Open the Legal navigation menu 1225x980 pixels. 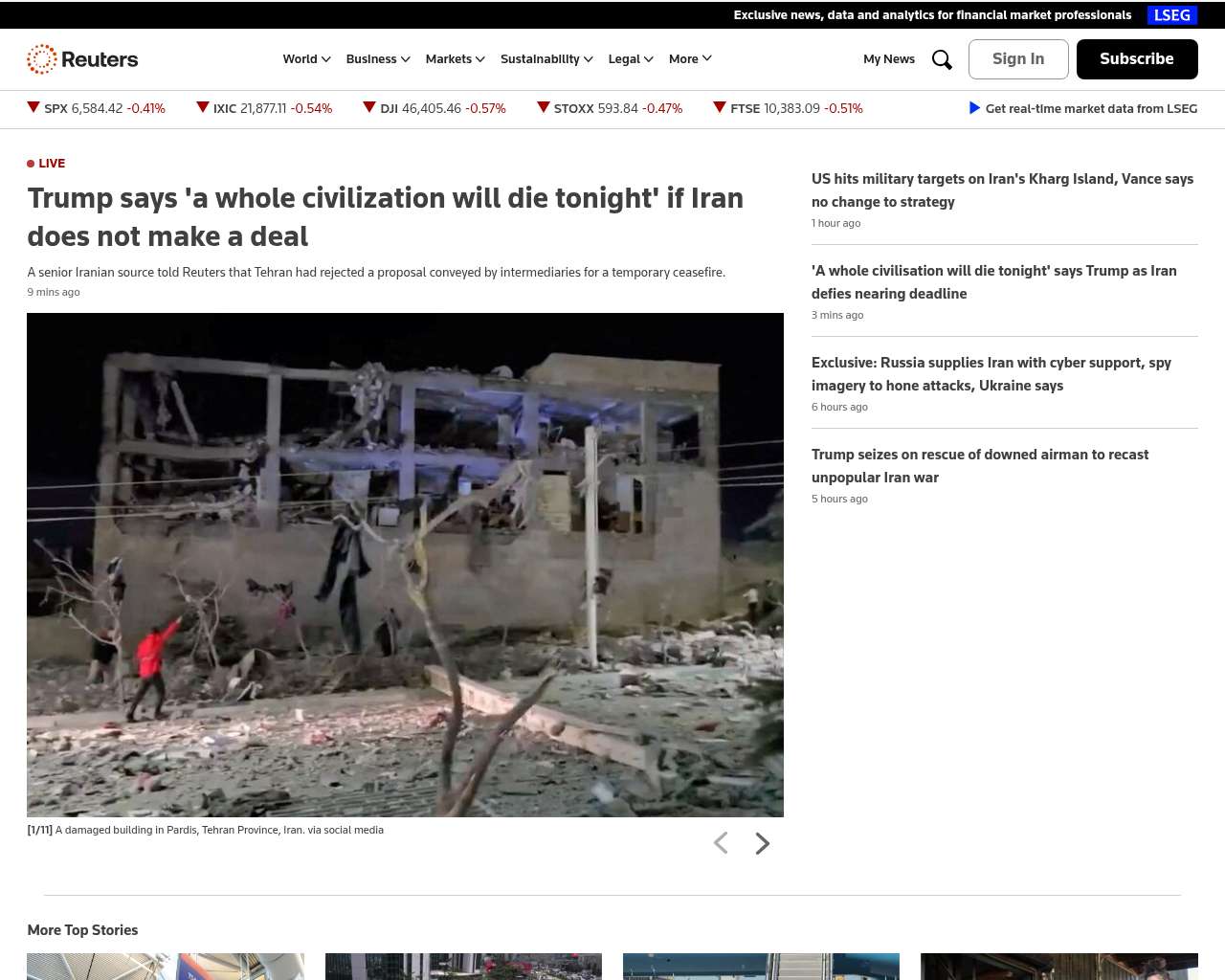(x=631, y=59)
